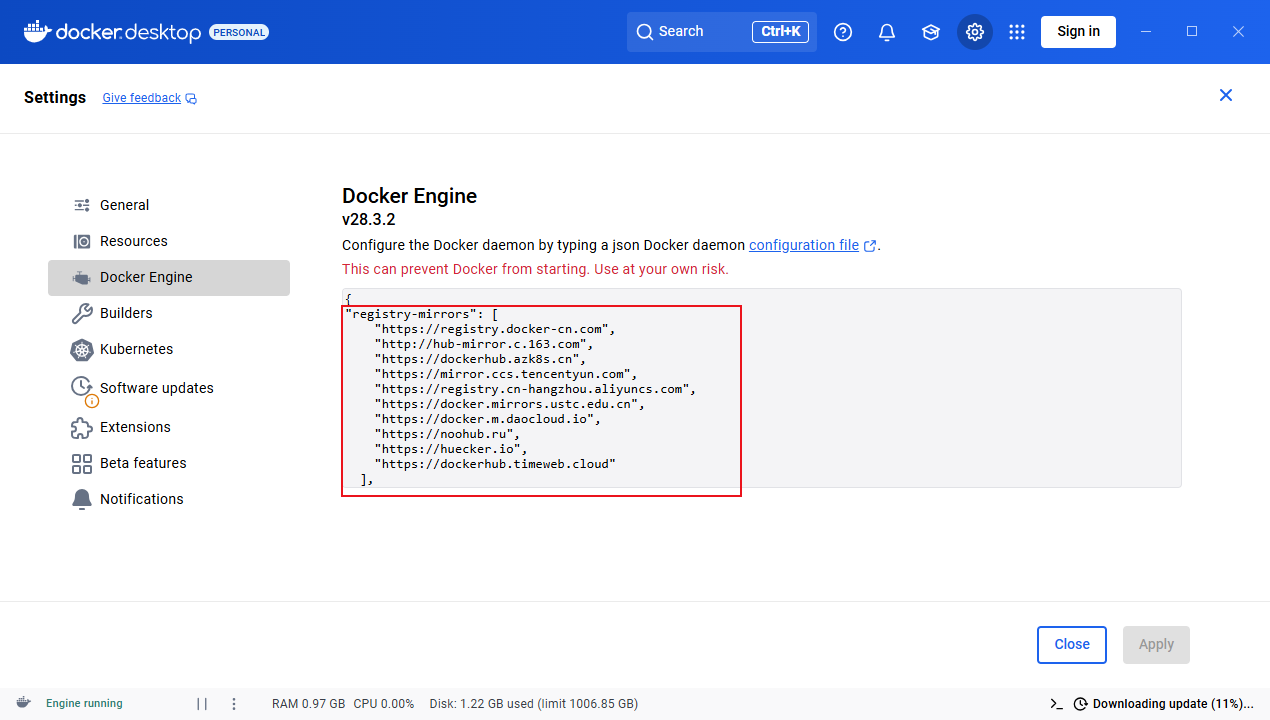Click the RAM 0.97 GB status
Viewport: 1270px width, 720px height.
click(308, 704)
